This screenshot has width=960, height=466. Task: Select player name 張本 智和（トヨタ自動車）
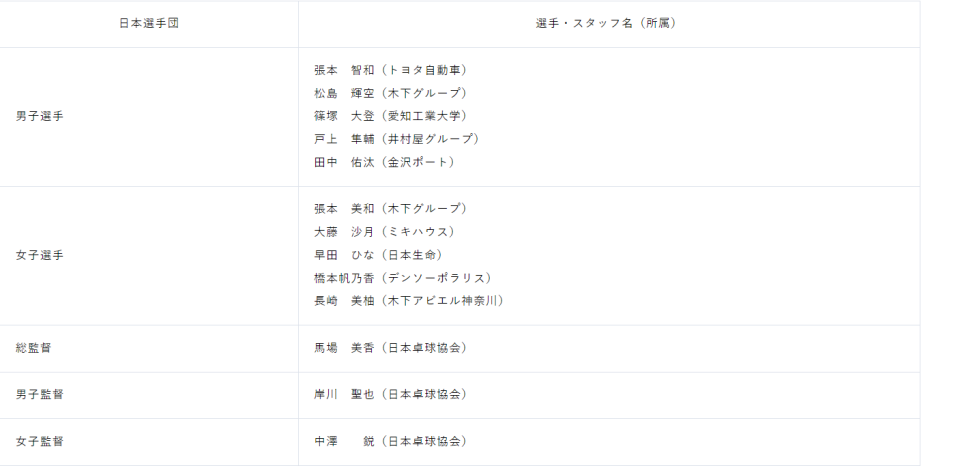coord(391,70)
